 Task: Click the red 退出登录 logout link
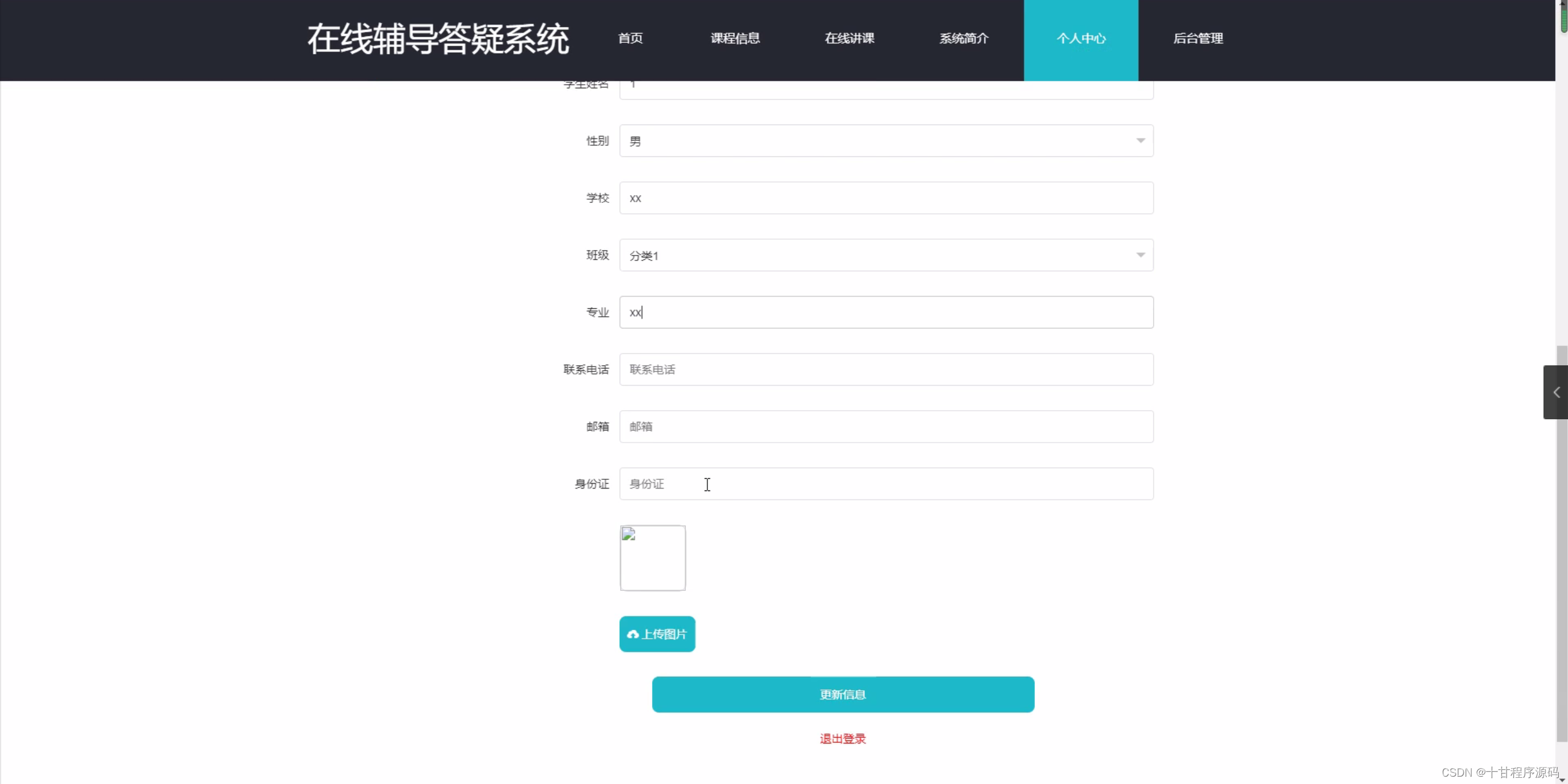tap(842, 738)
